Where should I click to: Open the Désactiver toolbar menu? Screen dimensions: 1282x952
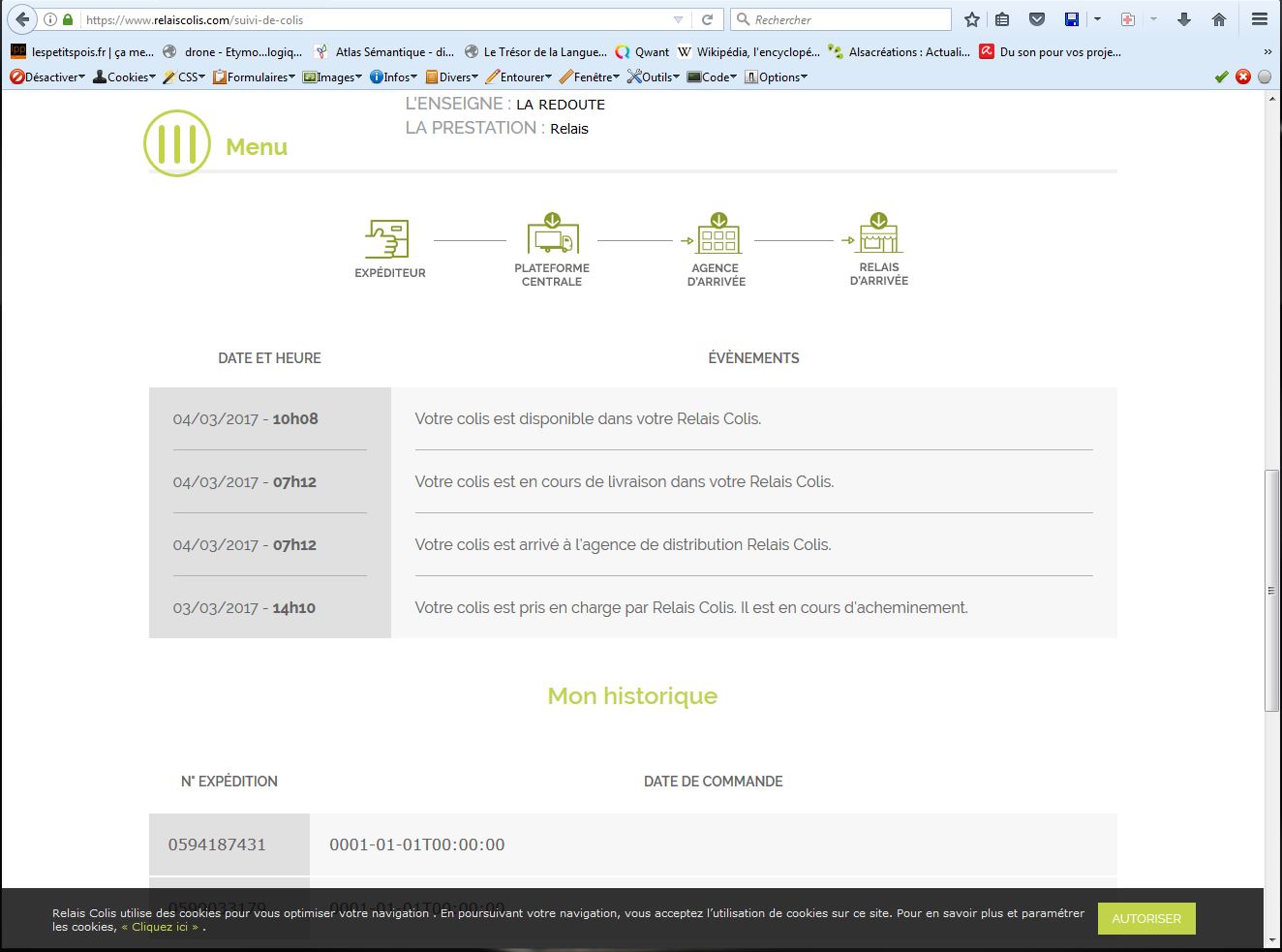pos(48,77)
